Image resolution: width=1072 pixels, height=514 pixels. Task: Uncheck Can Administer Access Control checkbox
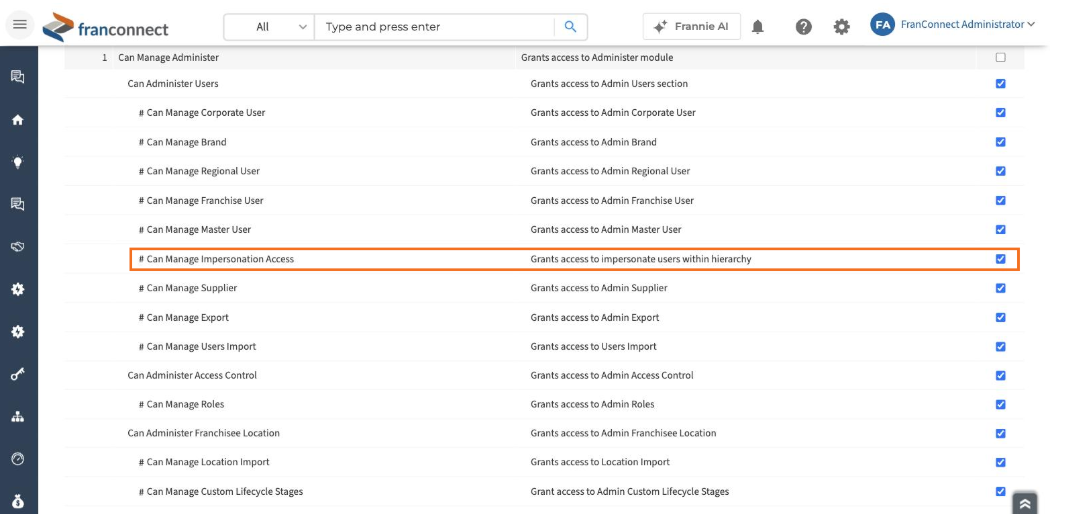pyautogui.click(x=1001, y=375)
